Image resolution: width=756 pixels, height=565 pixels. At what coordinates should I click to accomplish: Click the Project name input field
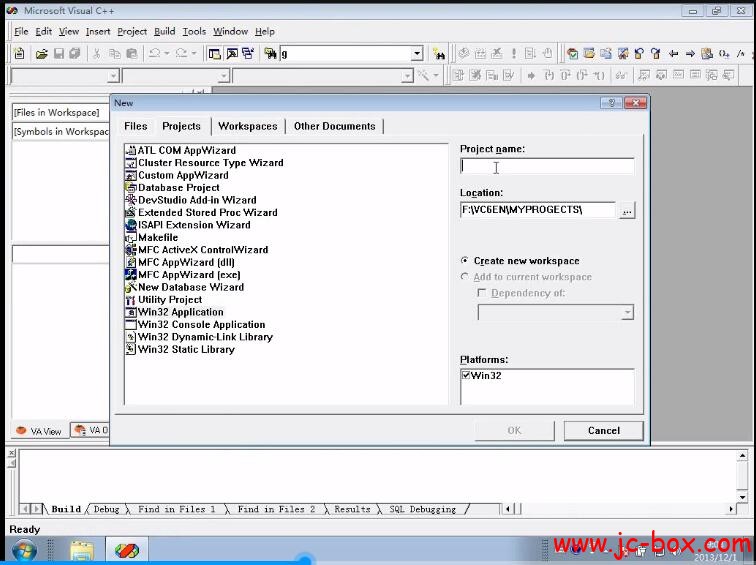point(547,166)
